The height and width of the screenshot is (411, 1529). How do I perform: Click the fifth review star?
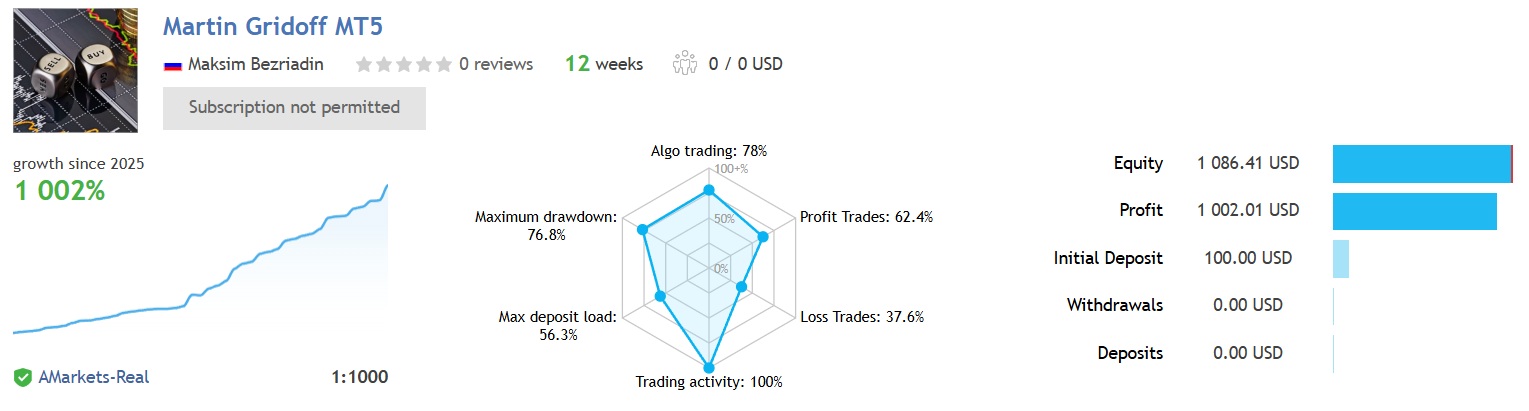pyautogui.click(x=443, y=65)
